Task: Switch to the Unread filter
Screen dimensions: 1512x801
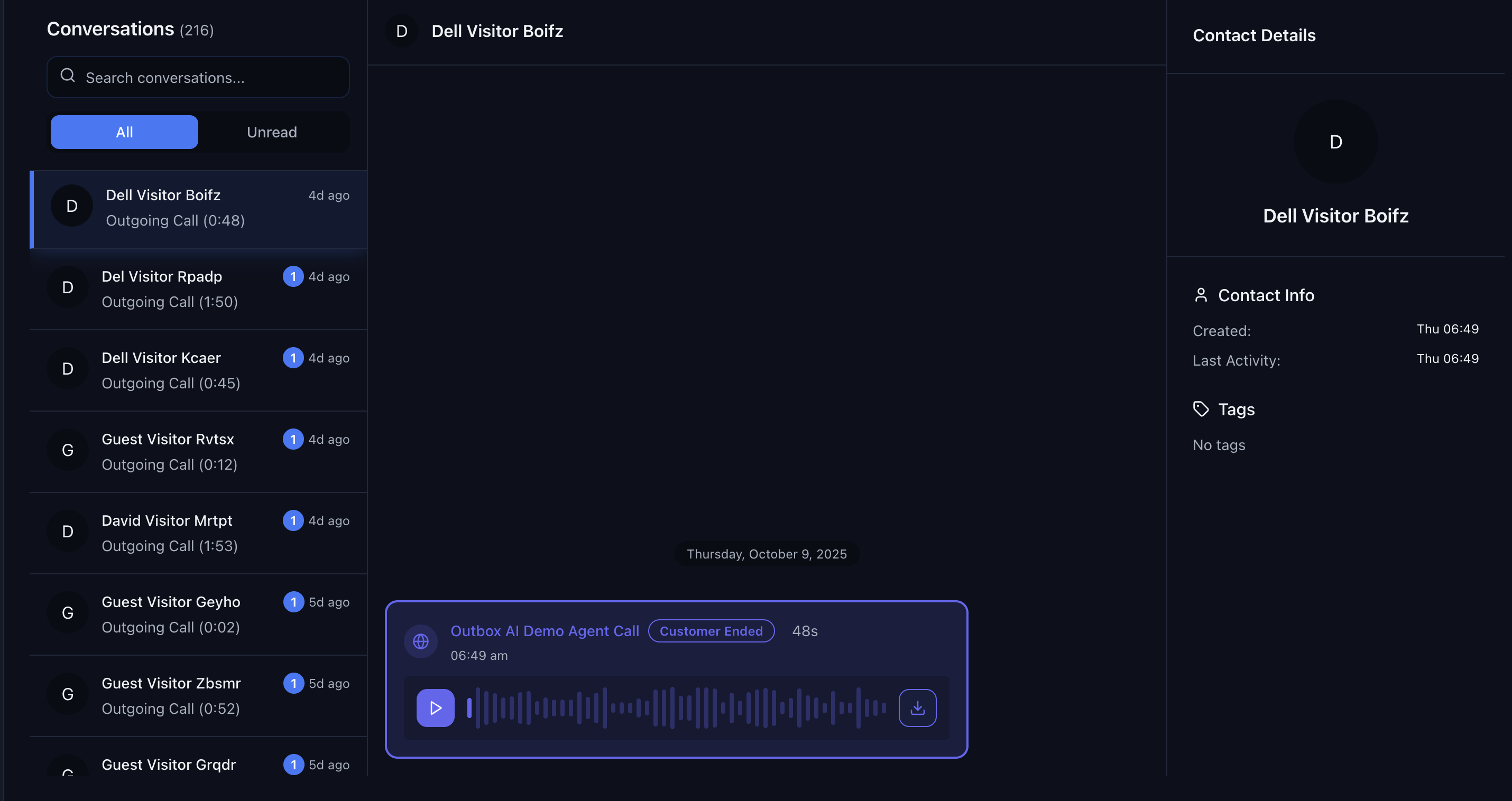Action: tap(272, 132)
